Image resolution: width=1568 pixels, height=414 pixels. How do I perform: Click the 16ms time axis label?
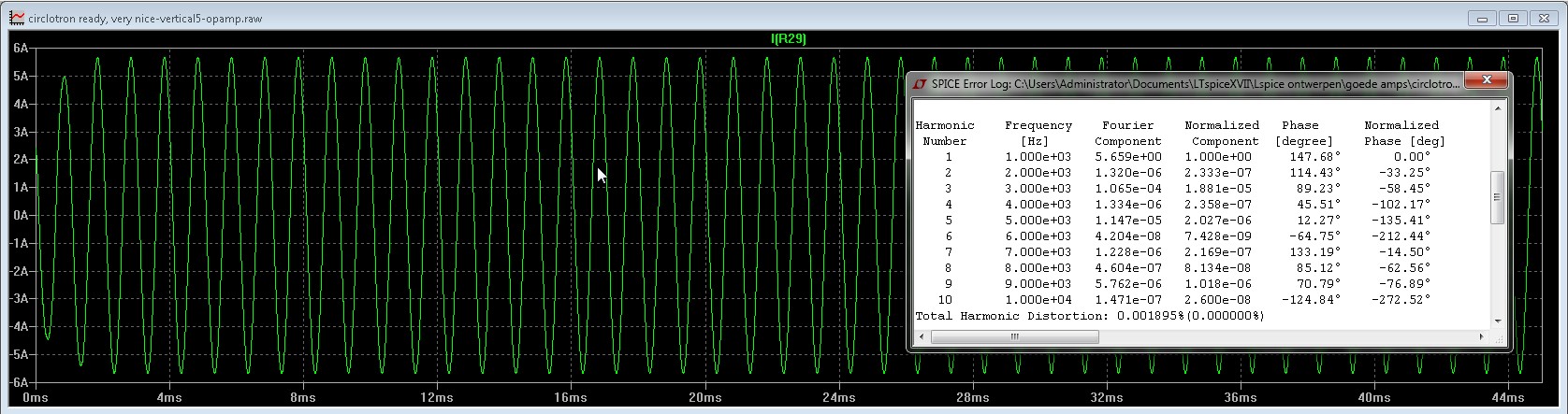(x=570, y=397)
